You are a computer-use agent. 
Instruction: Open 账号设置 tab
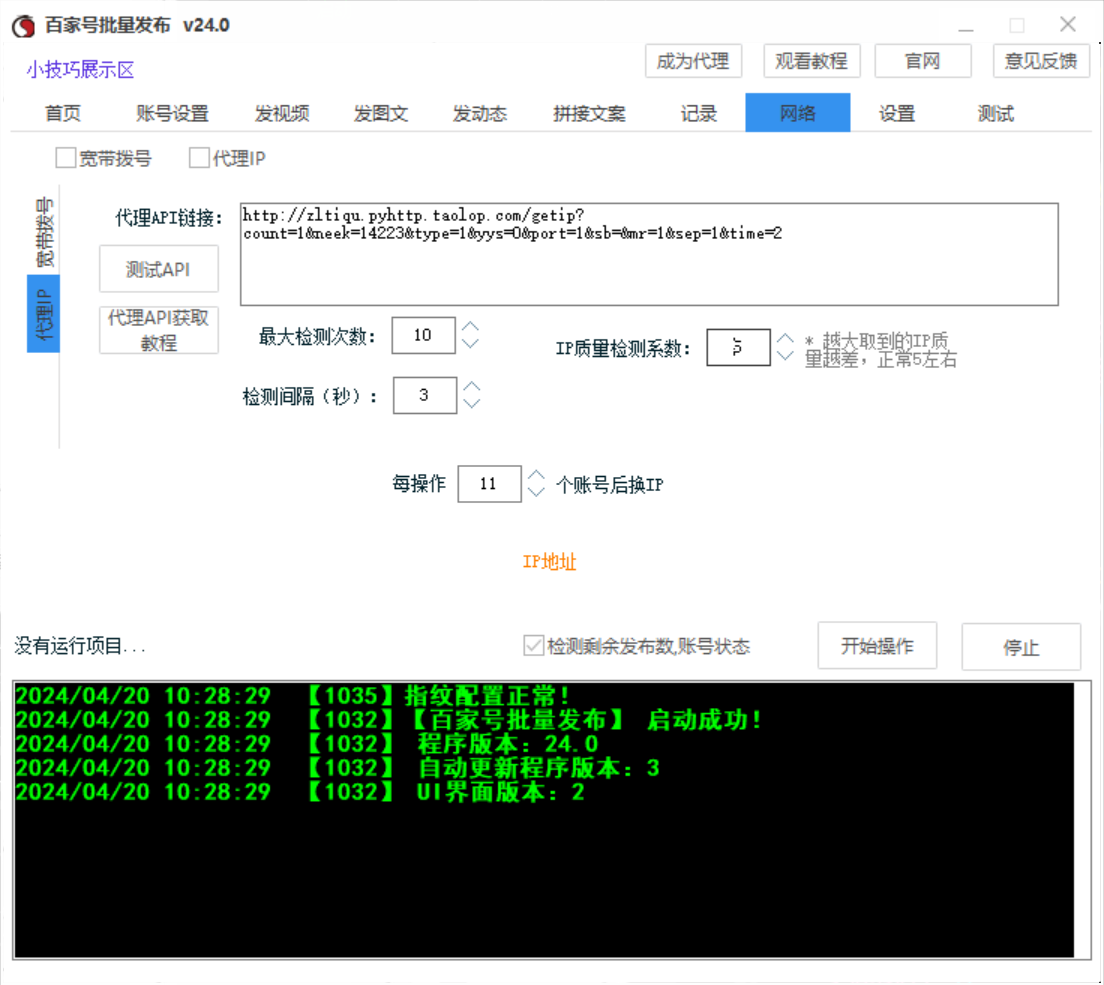[172, 113]
